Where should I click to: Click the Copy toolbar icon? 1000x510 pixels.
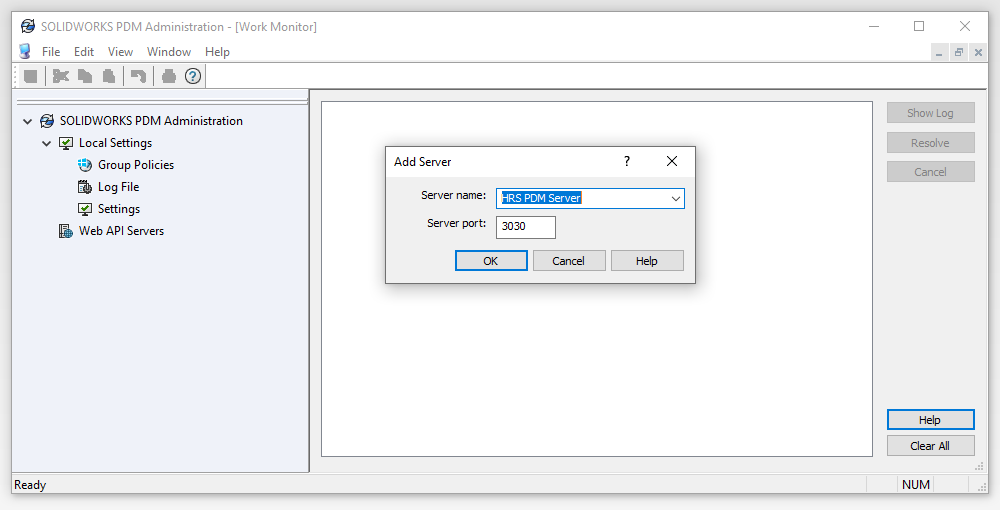coord(85,76)
